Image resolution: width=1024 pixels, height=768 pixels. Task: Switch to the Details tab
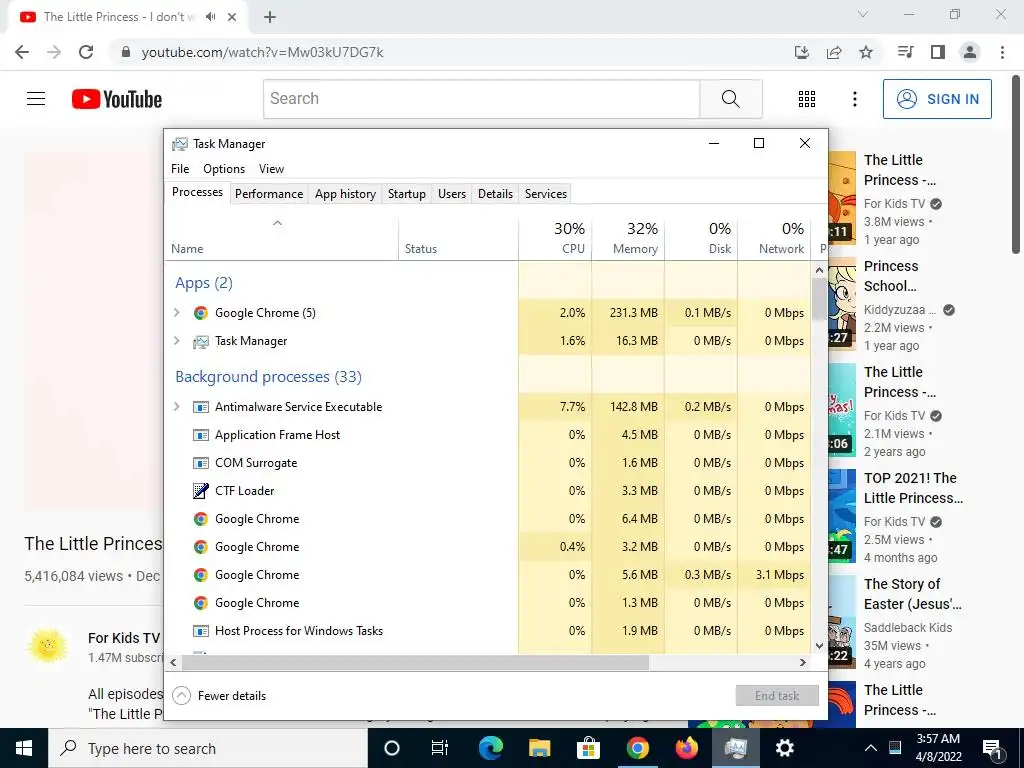496,194
